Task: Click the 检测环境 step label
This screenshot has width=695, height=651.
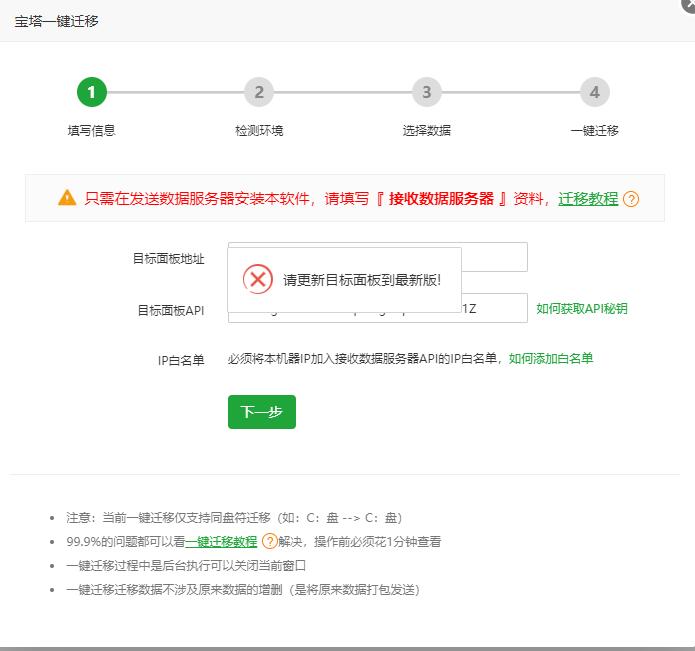Action: [x=259, y=131]
